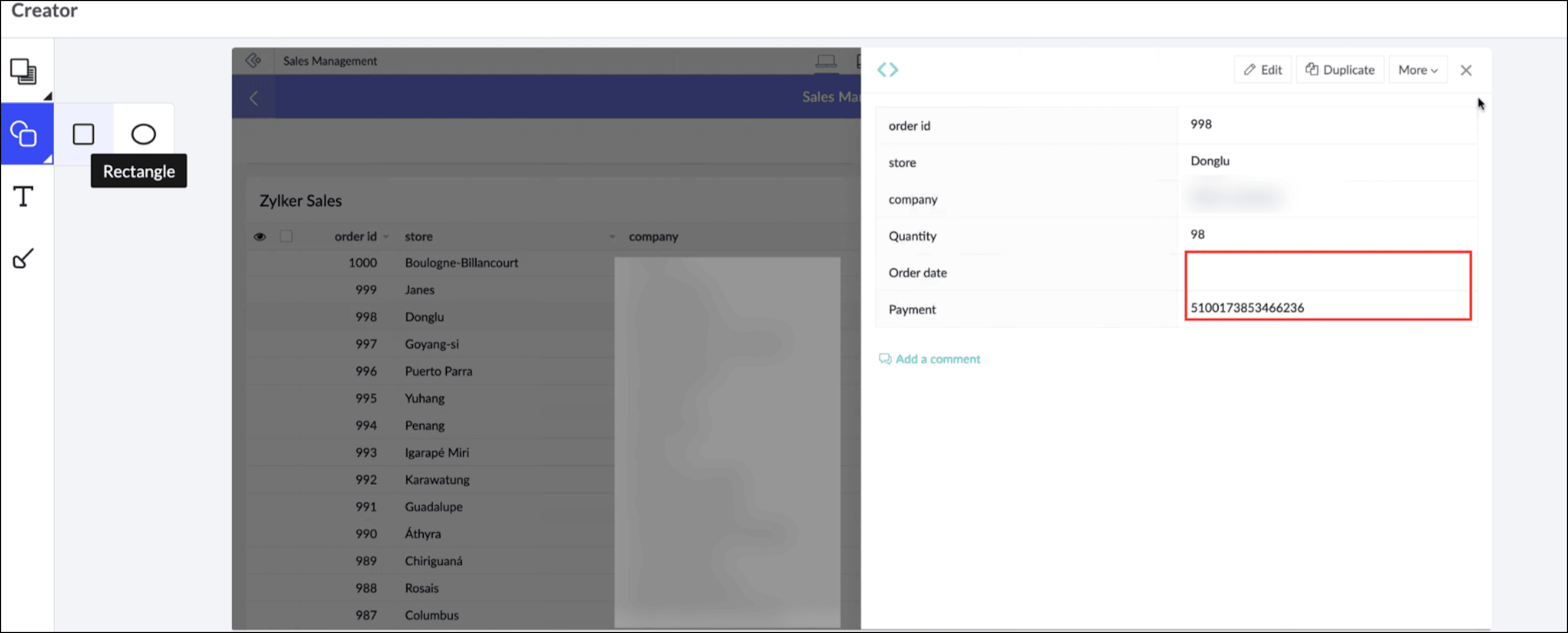
Task: Click the desktop preview icon
Action: [825, 61]
